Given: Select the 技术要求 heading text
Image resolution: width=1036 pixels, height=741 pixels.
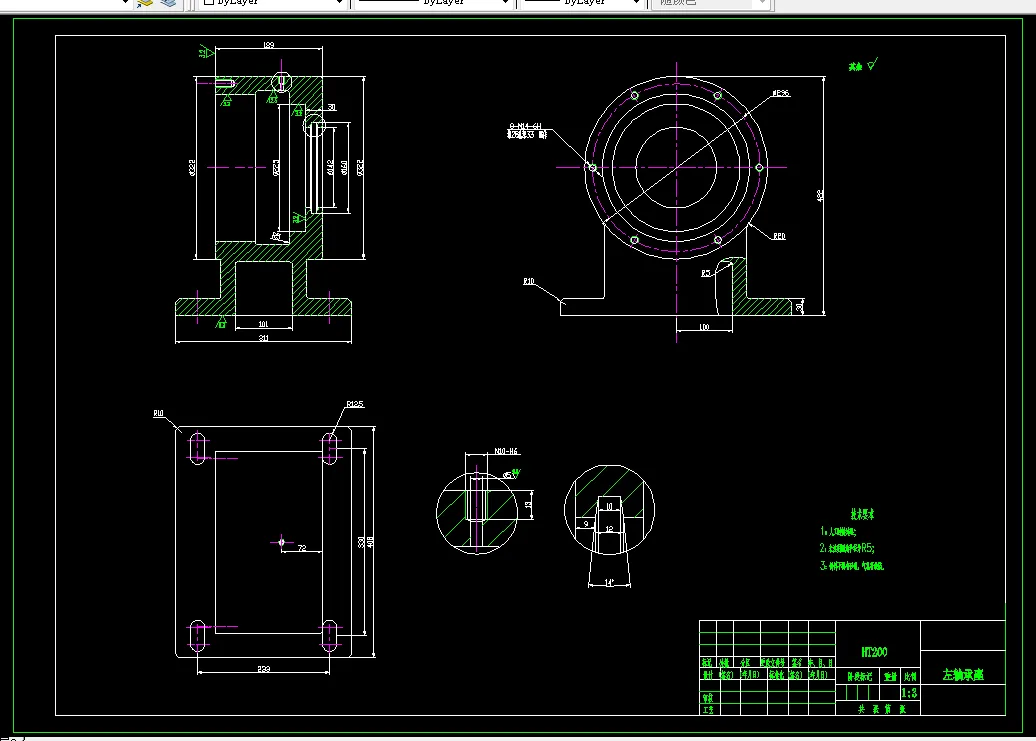Looking at the screenshot, I should click(x=862, y=514).
